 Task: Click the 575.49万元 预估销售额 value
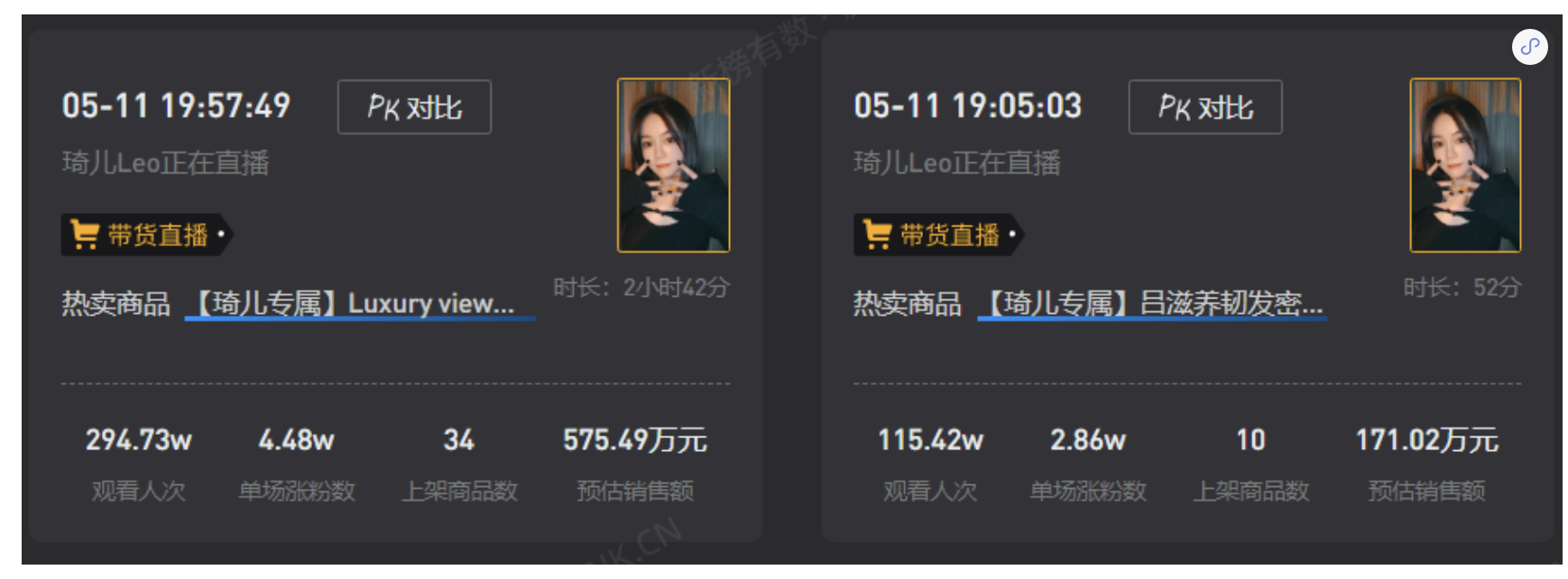(634, 440)
